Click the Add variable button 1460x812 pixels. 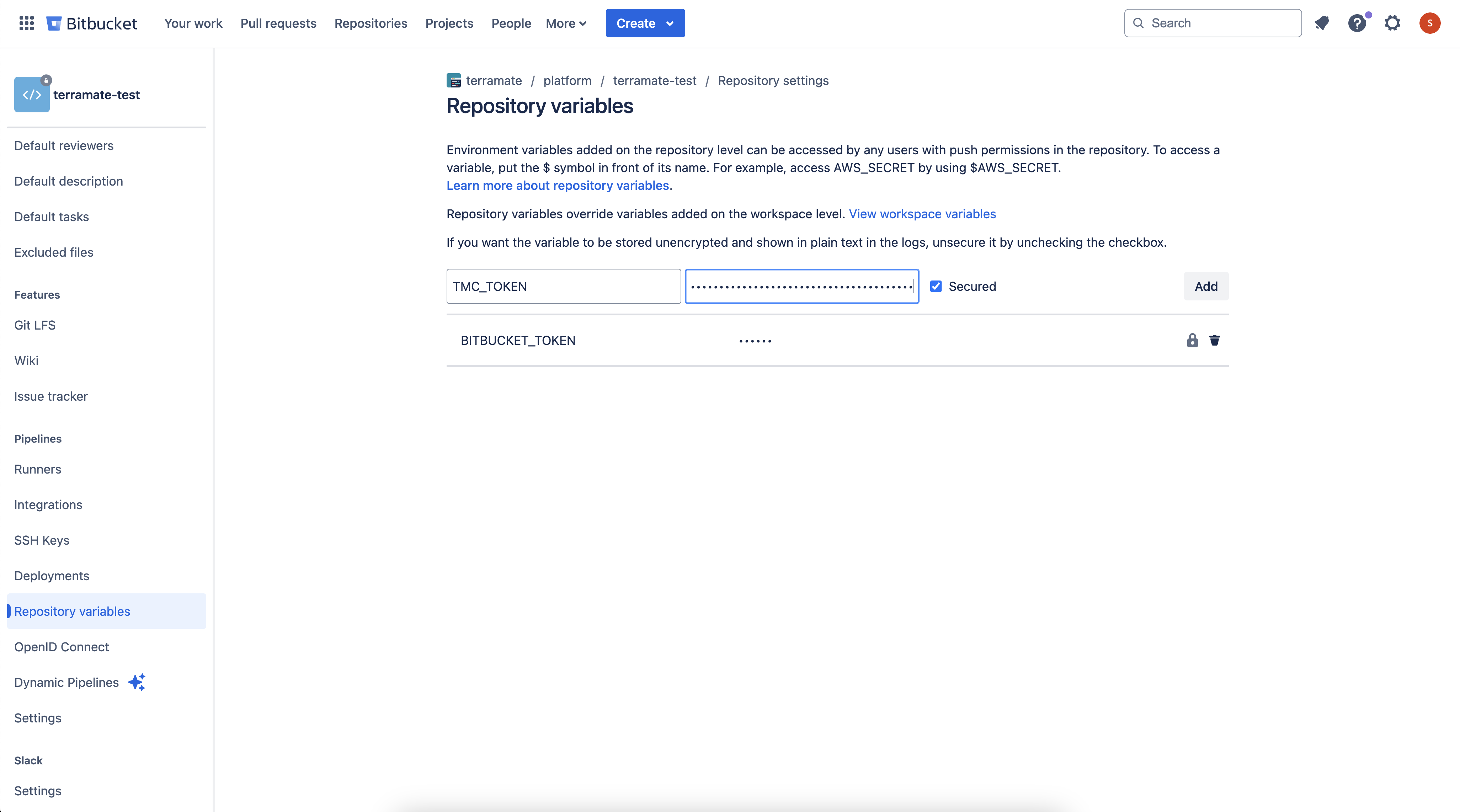pyautogui.click(x=1206, y=286)
